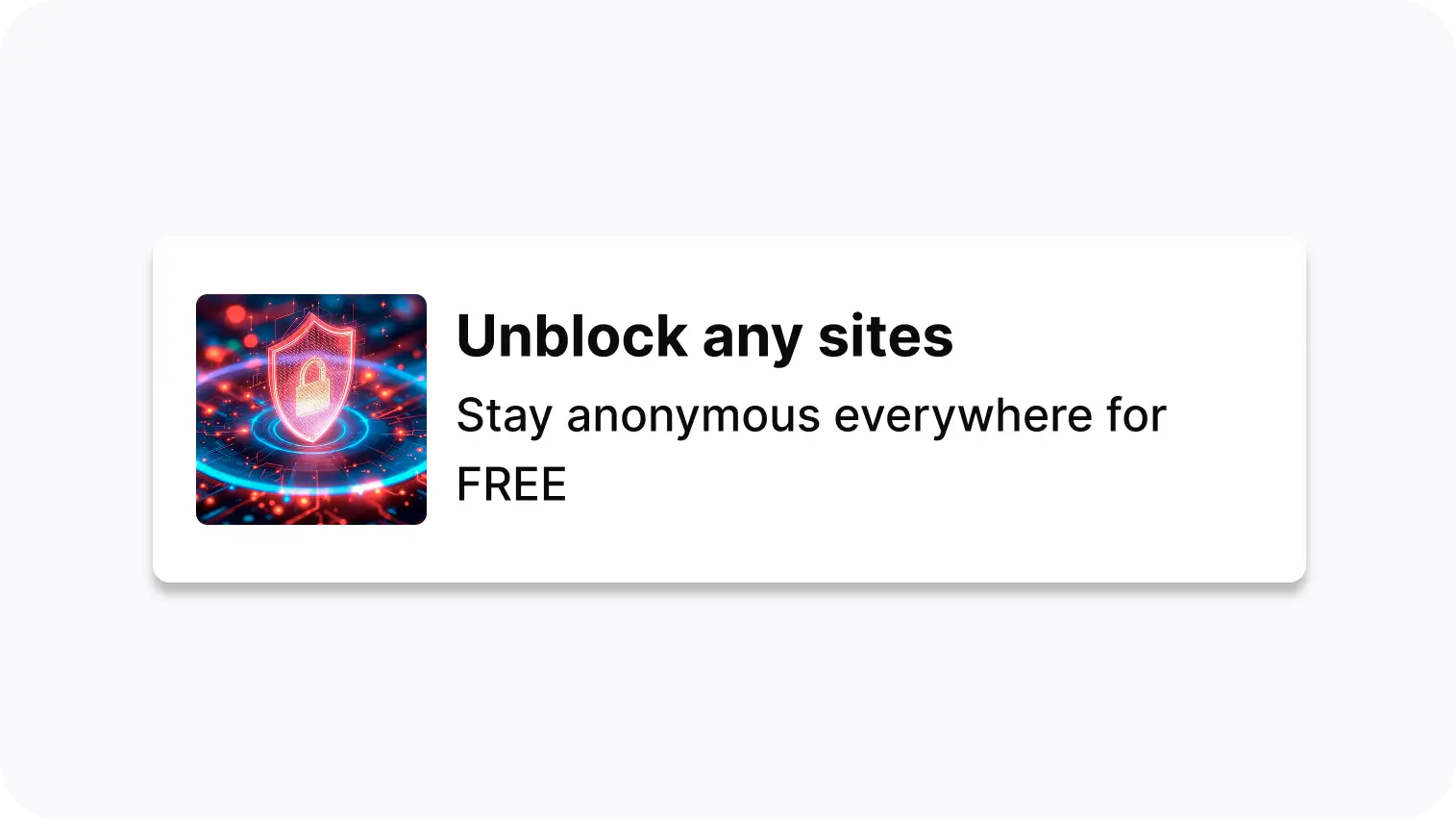Click the white card's empty area beside the headline
Image resolution: width=1456 pixels, height=819 pixels.
(x=1124, y=336)
